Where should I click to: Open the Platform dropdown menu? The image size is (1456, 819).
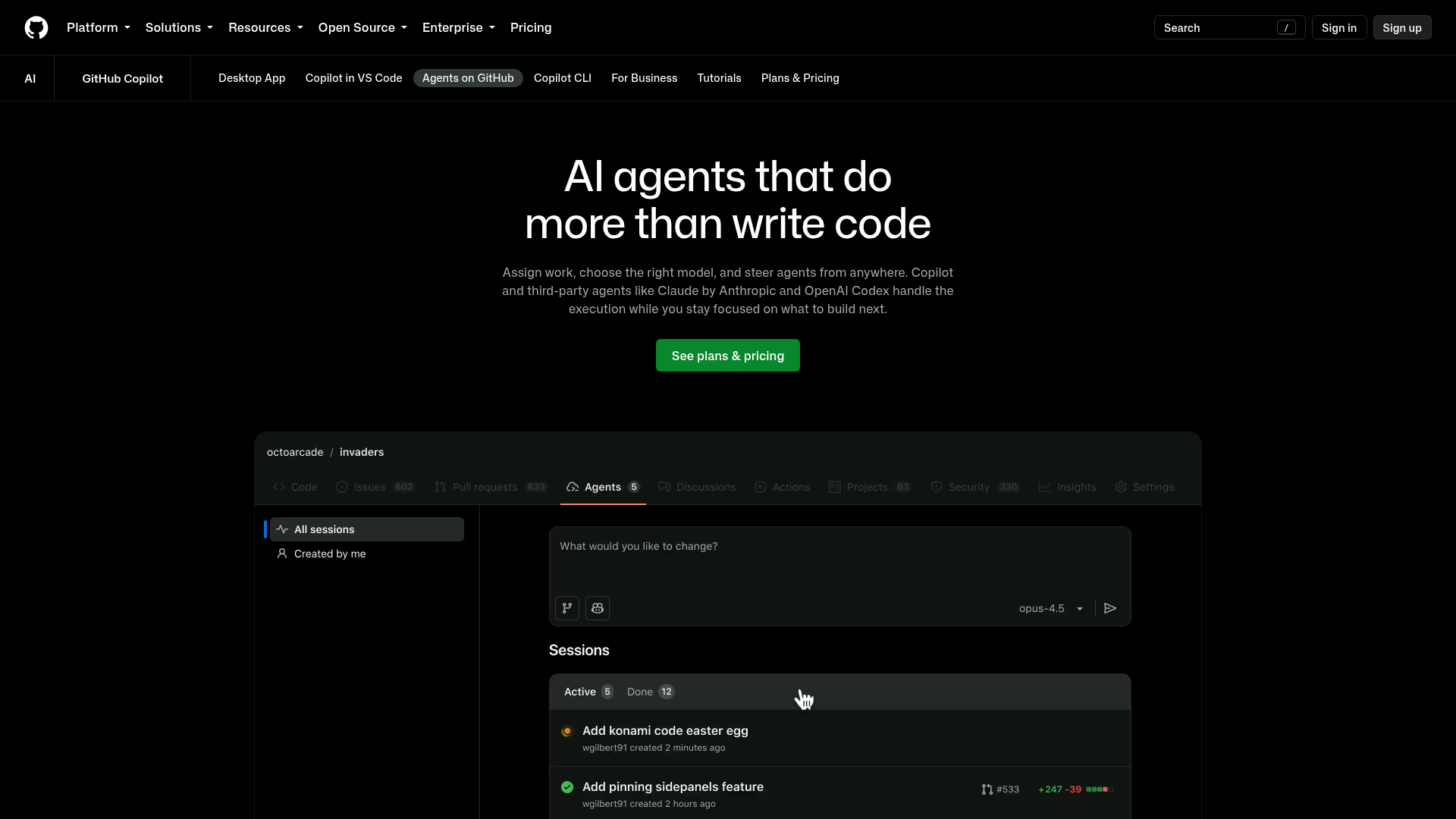[99, 27]
